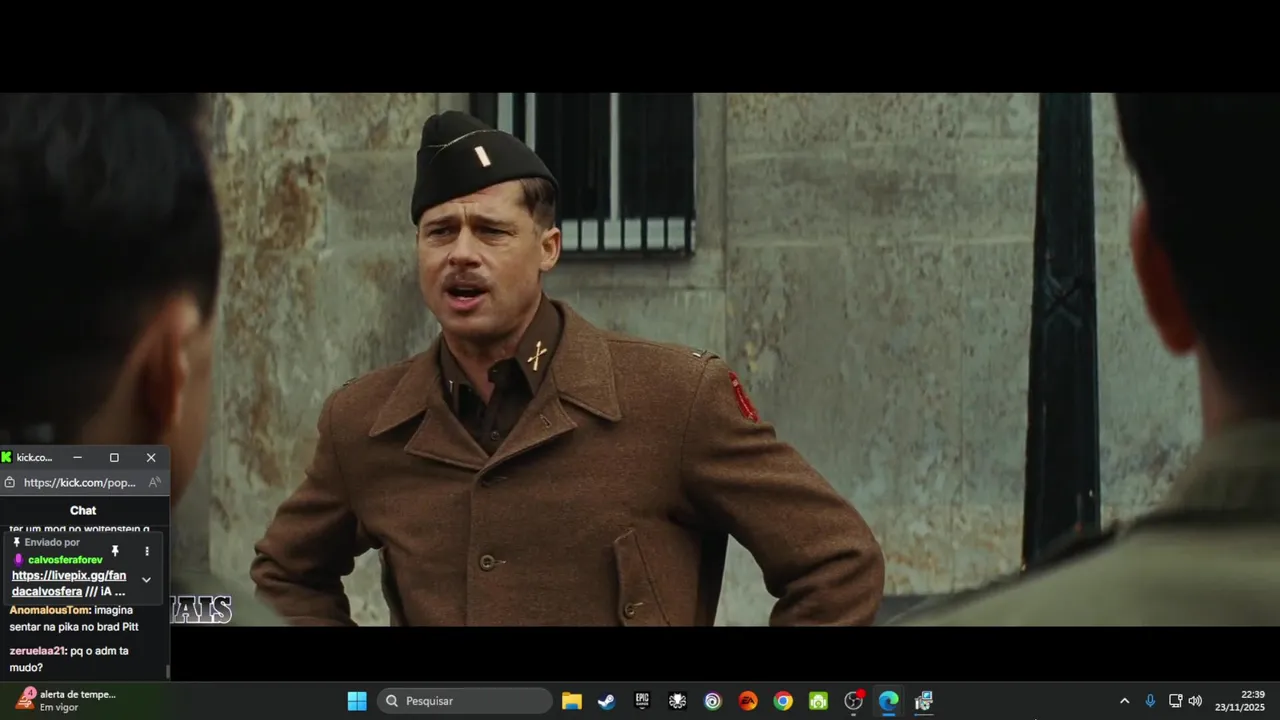
Task: Switch to Microsoft Edge in the taskbar
Action: (x=889, y=701)
